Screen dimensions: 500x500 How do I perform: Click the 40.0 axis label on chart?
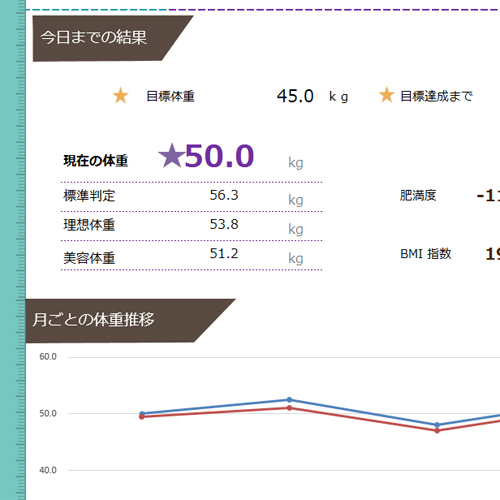tap(48, 470)
